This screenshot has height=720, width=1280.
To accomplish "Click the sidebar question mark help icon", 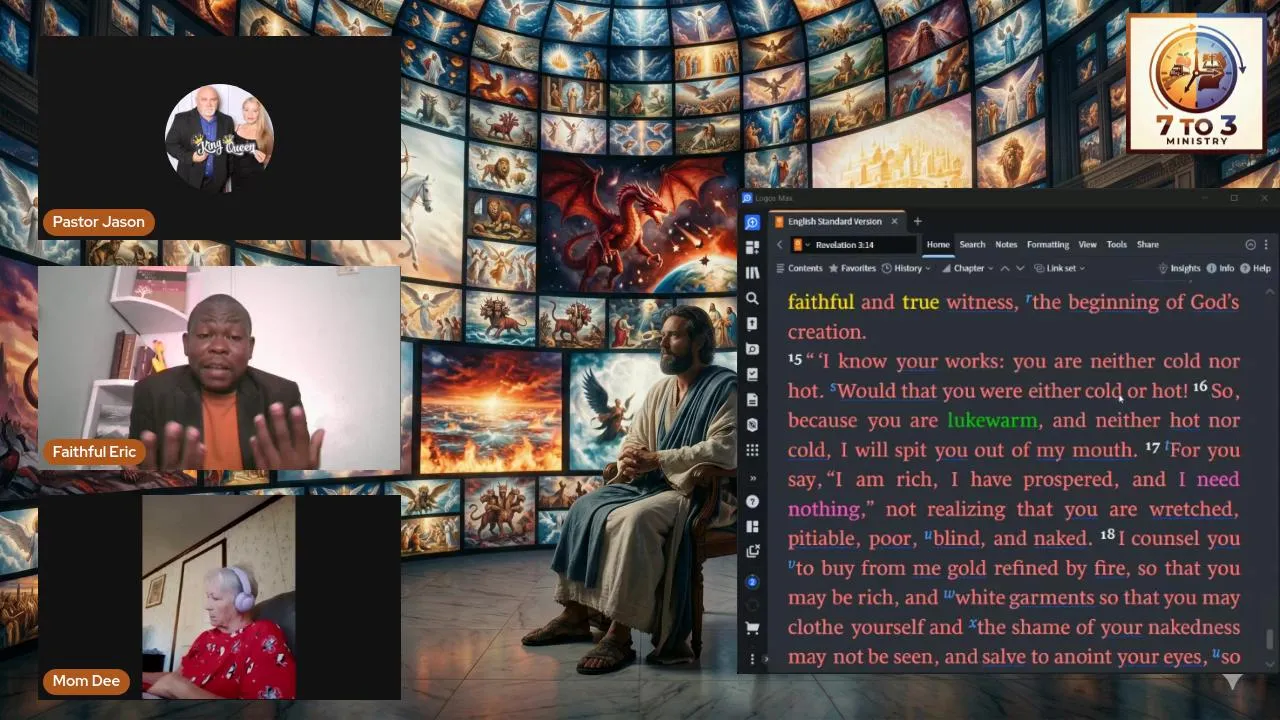I will 752,501.
